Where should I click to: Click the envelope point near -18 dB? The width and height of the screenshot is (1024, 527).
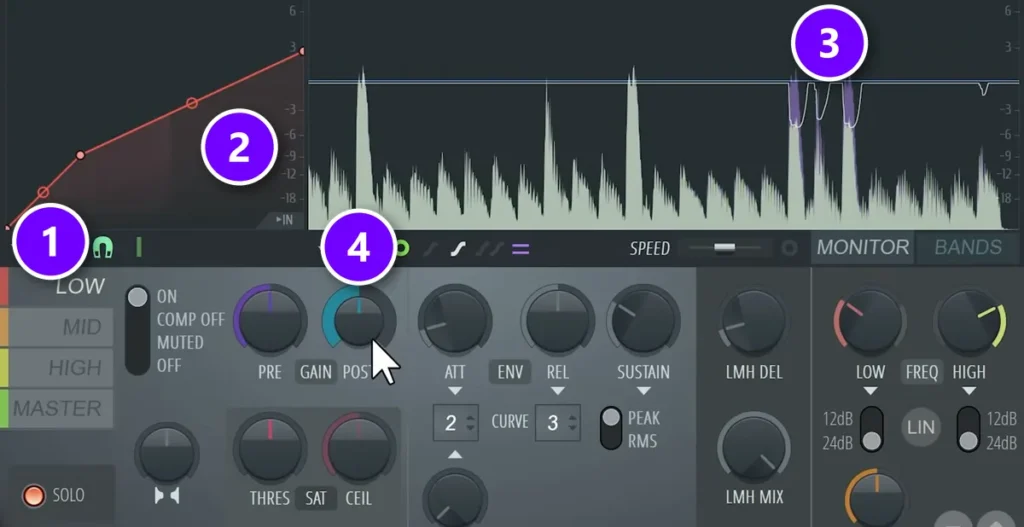click(43, 192)
